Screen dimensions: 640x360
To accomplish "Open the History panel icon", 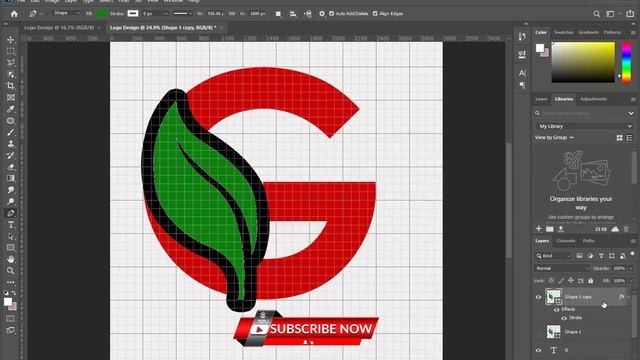I will pos(522,37).
